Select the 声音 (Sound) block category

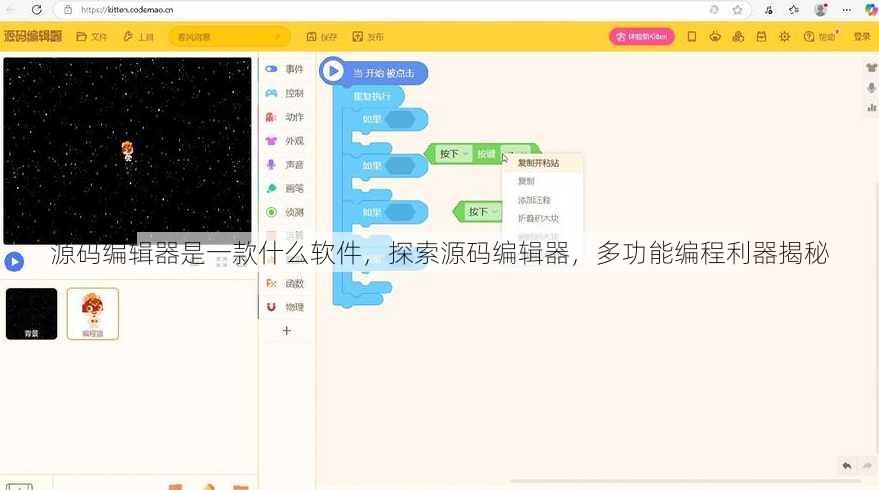pyautogui.click(x=286, y=164)
